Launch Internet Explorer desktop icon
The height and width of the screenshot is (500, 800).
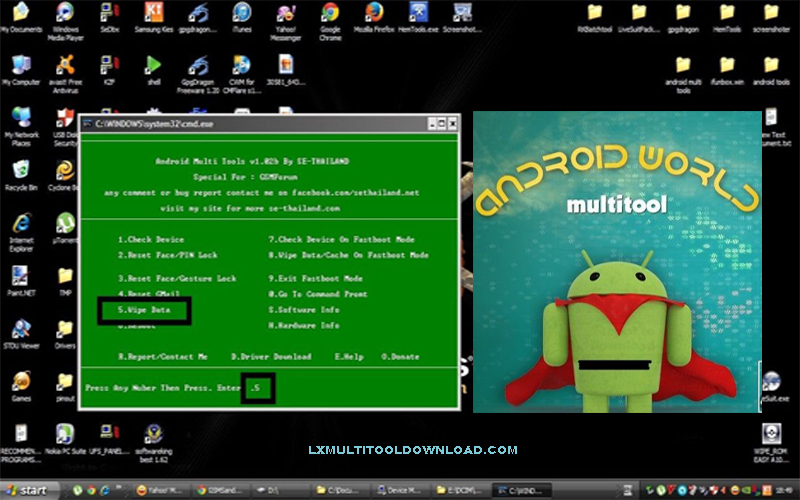21,232
